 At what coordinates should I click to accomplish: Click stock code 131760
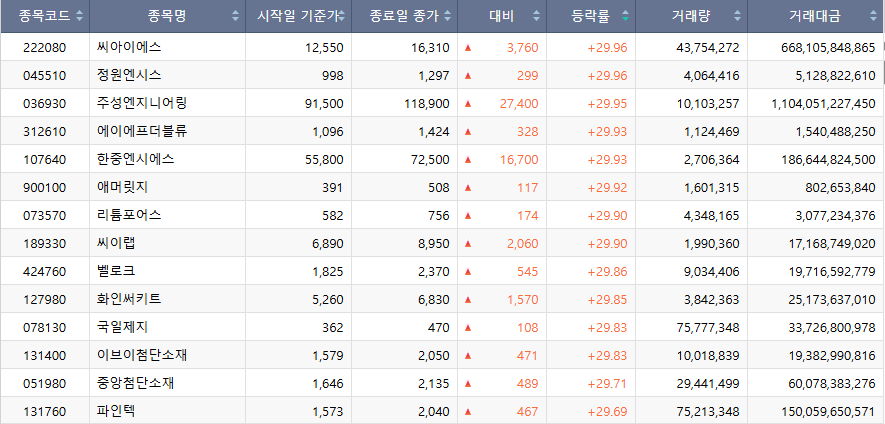click(x=45, y=412)
